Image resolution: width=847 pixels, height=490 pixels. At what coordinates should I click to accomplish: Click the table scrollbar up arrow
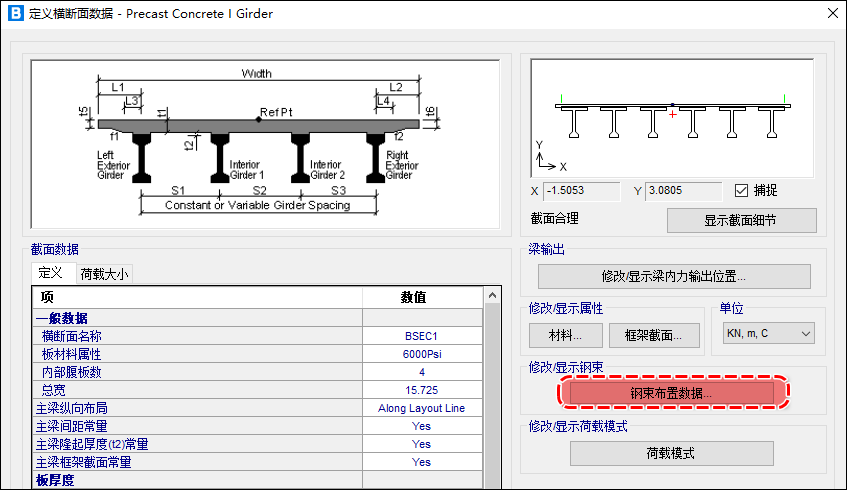click(x=490, y=297)
